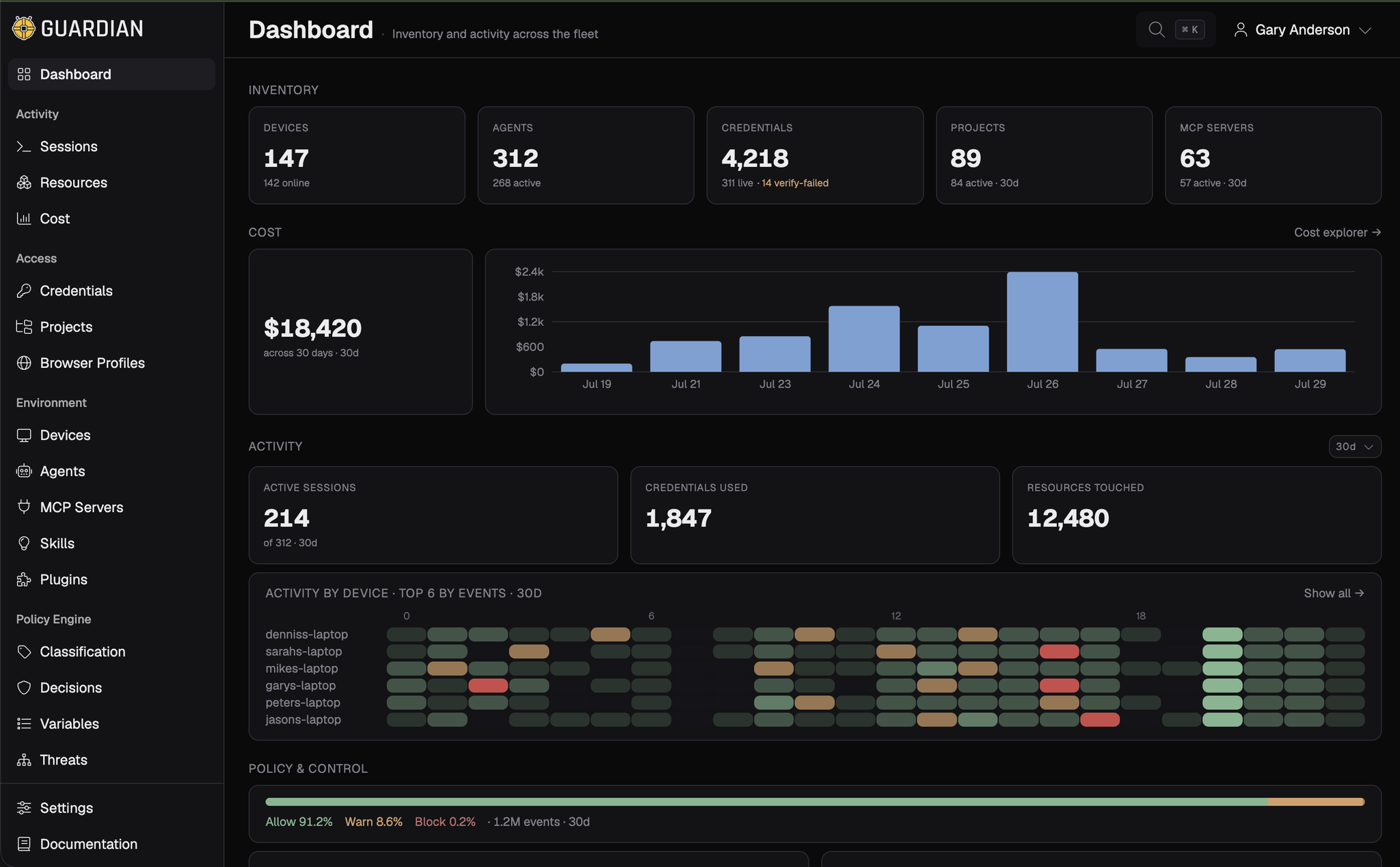Click the Classification tag icon
The image size is (1400, 867).
[24, 652]
